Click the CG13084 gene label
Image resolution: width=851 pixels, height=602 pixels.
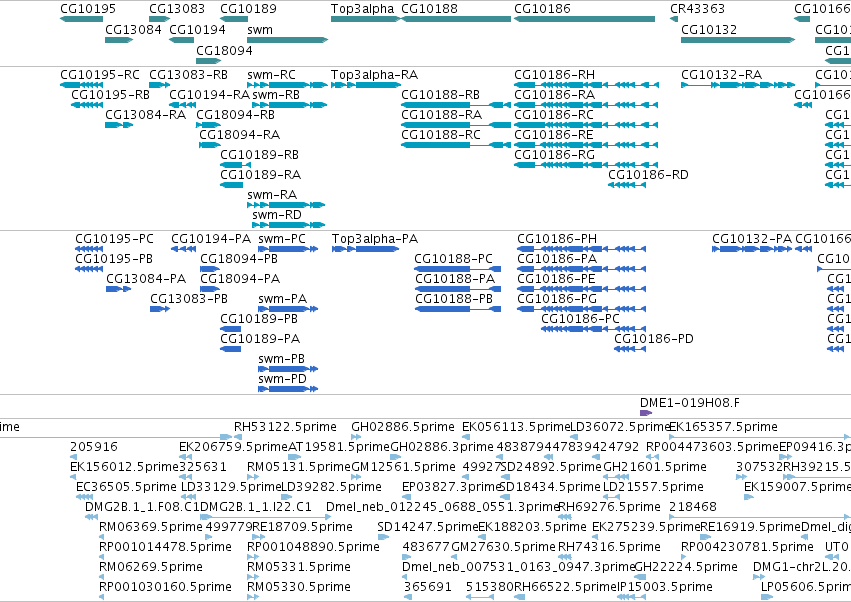pos(133,29)
